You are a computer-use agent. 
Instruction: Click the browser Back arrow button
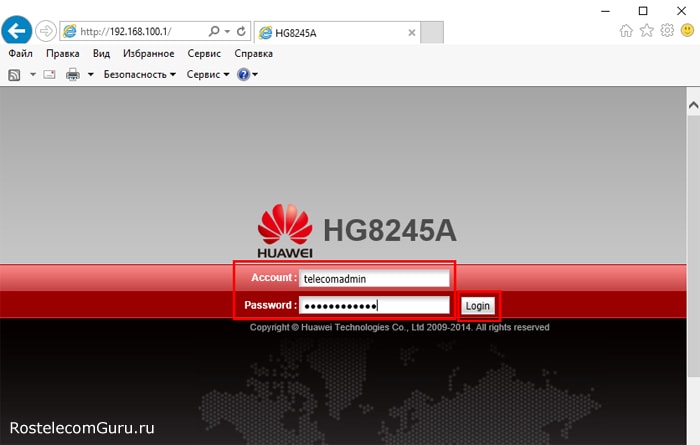(x=18, y=31)
